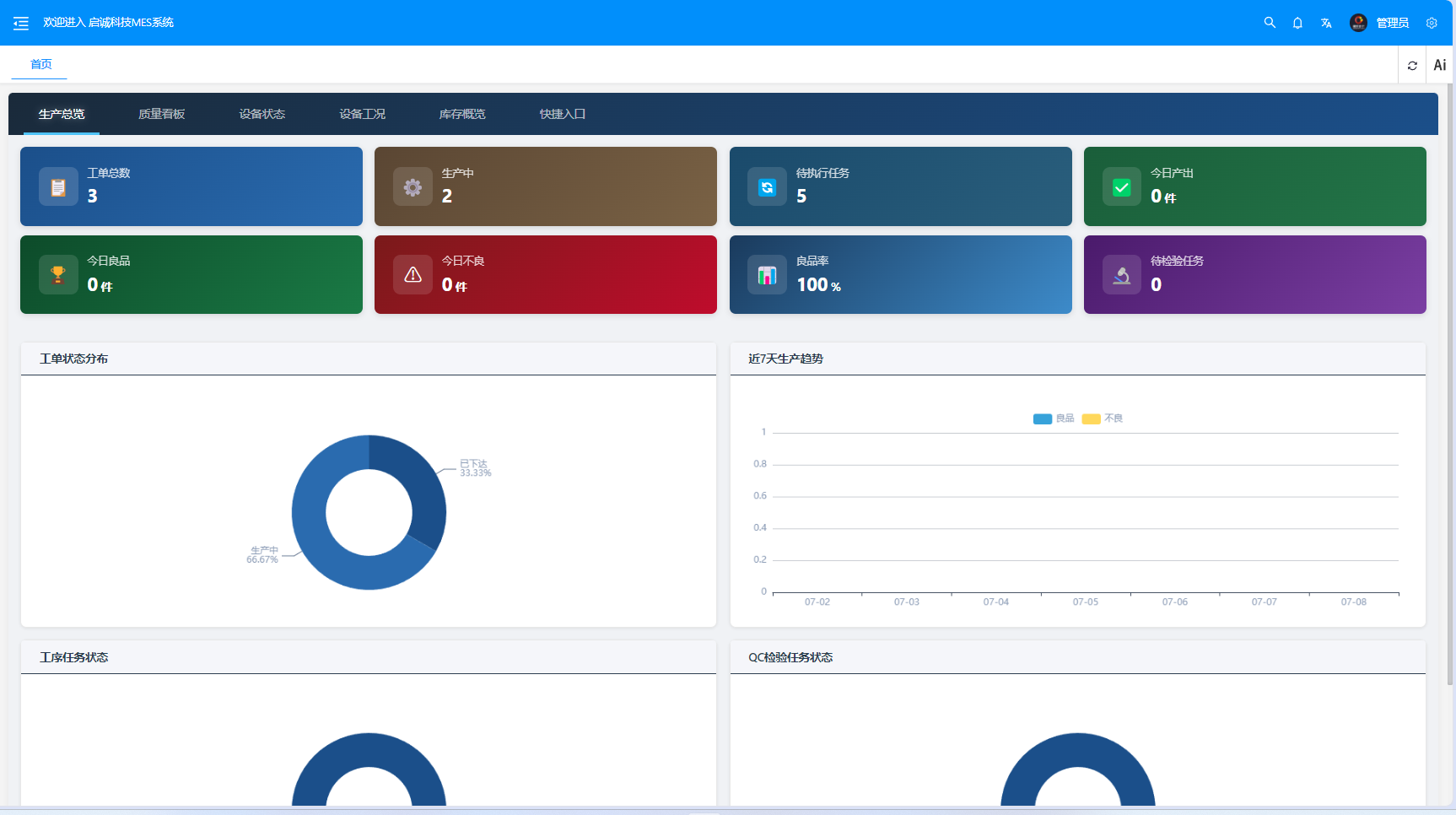
Task: Click the 待检验任务 microscope icon
Action: (x=1122, y=274)
